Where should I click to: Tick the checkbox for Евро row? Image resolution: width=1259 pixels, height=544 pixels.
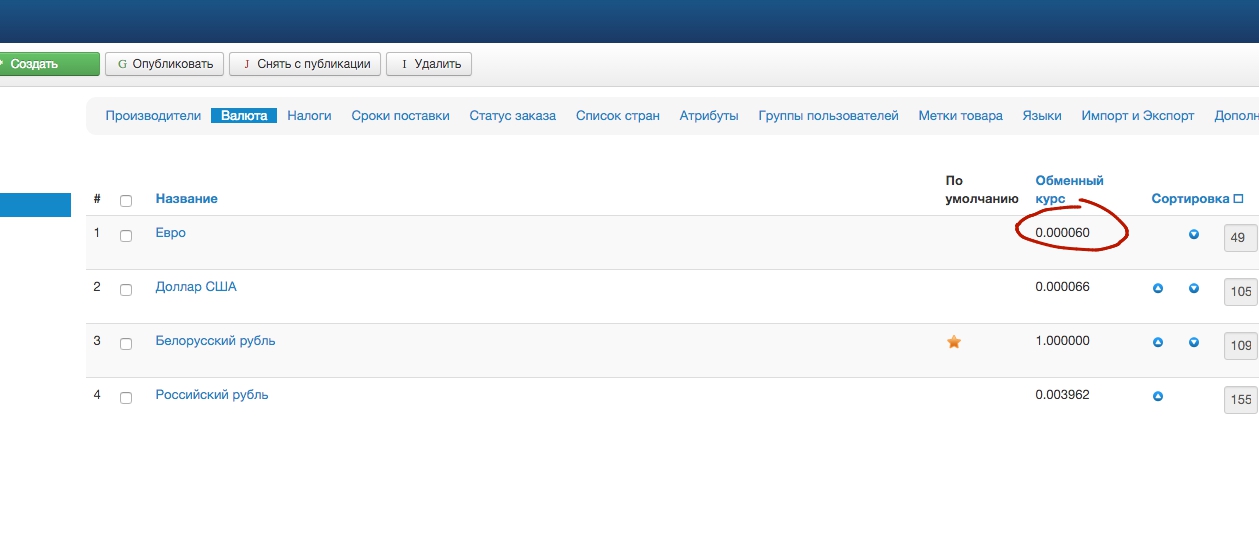[126, 236]
